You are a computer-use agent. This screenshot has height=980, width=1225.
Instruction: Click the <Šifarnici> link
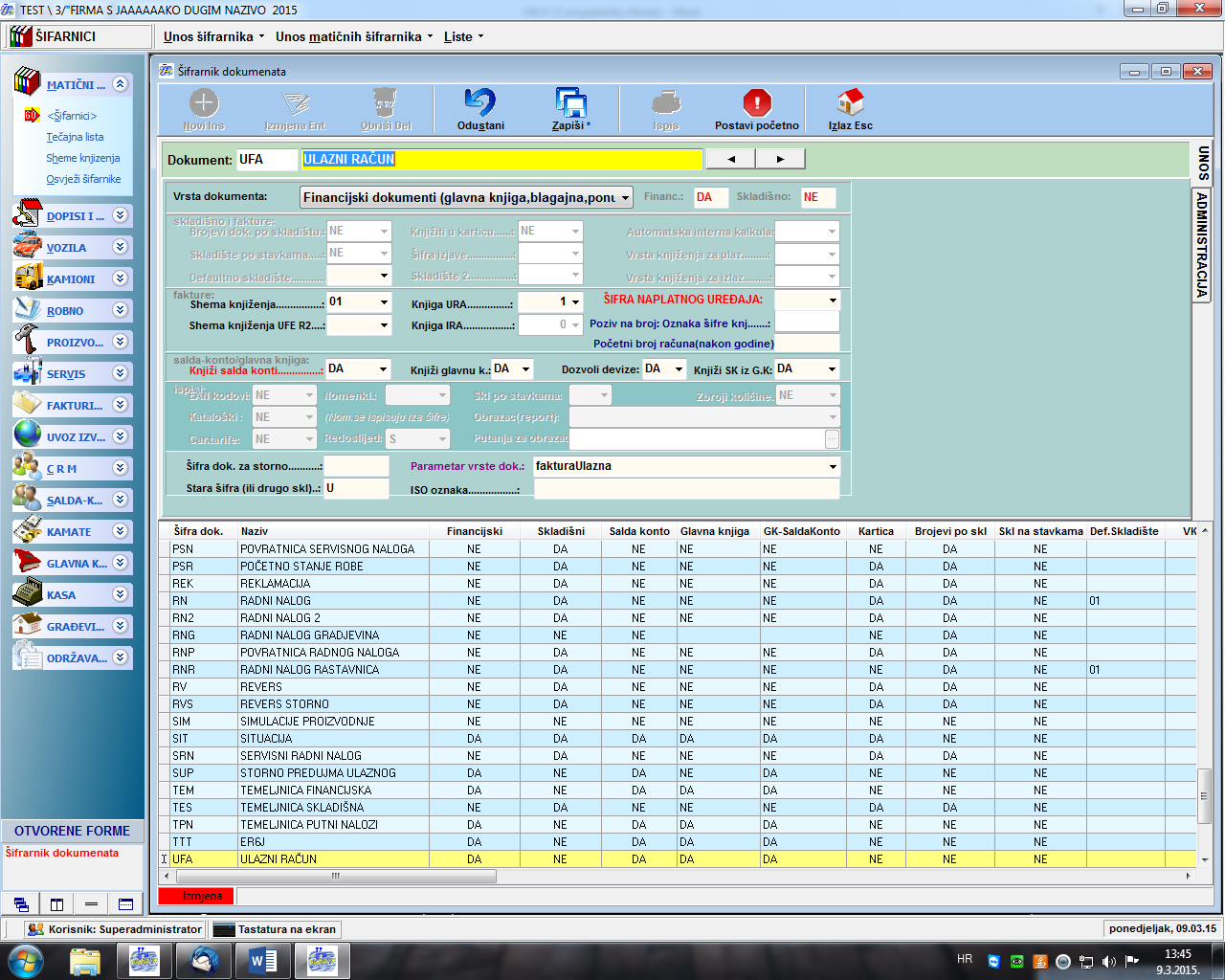[73, 116]
